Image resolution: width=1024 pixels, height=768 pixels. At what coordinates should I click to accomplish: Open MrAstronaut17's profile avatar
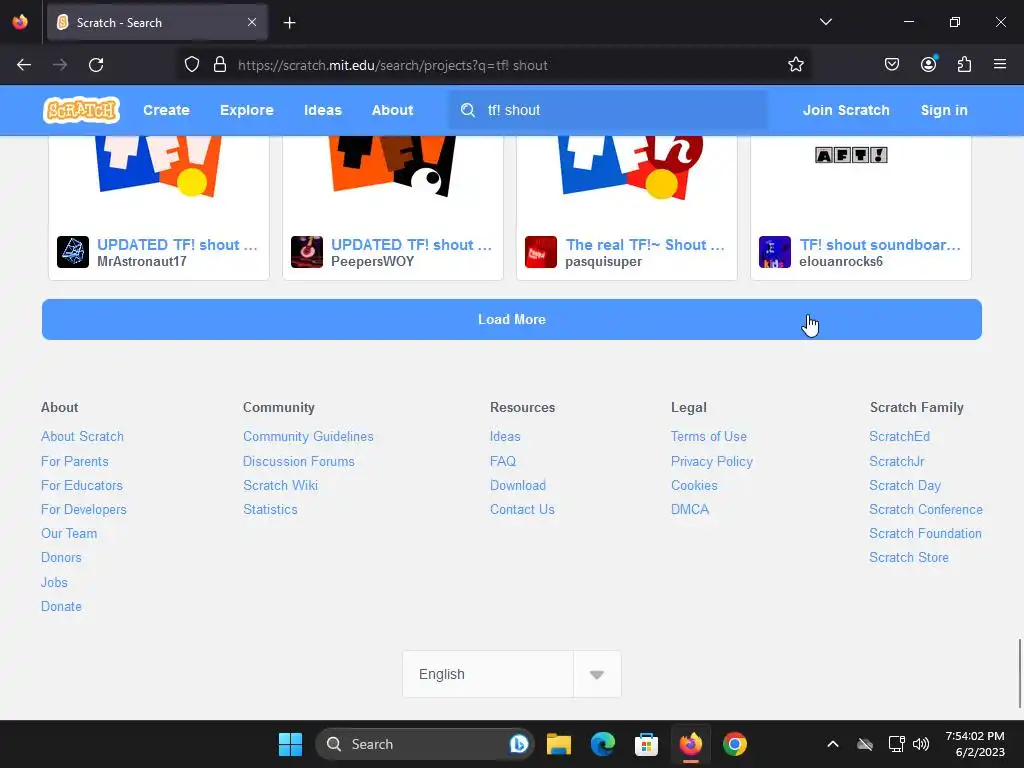click(73, 252)
